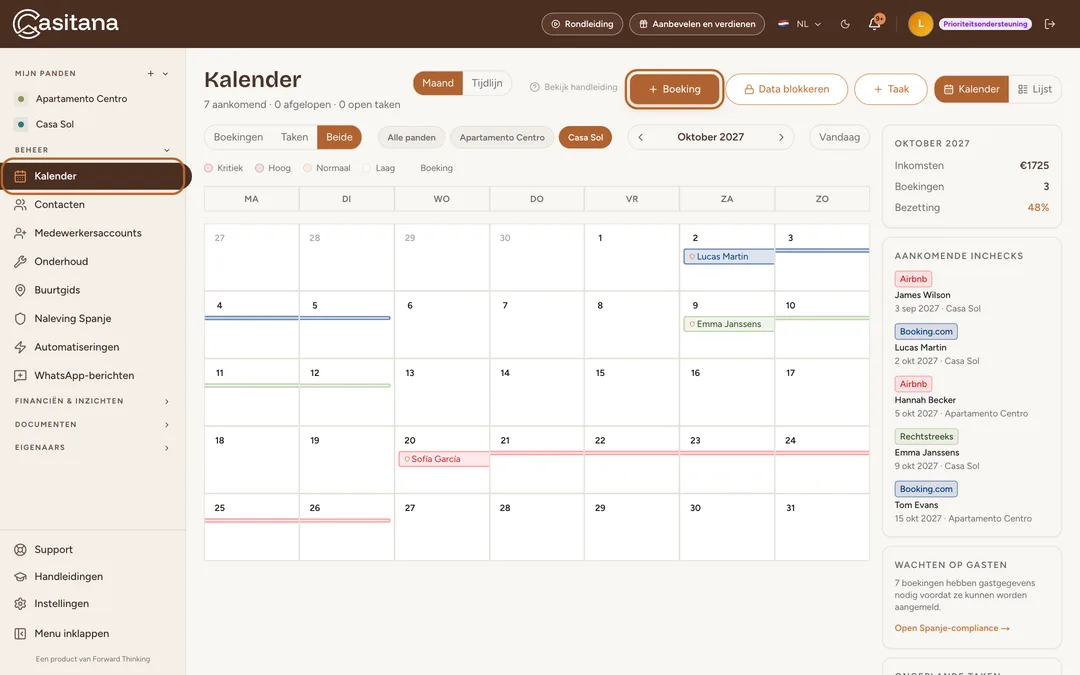Click the Vandaag button
This screenshot has height=675, width=1080.
839,137
